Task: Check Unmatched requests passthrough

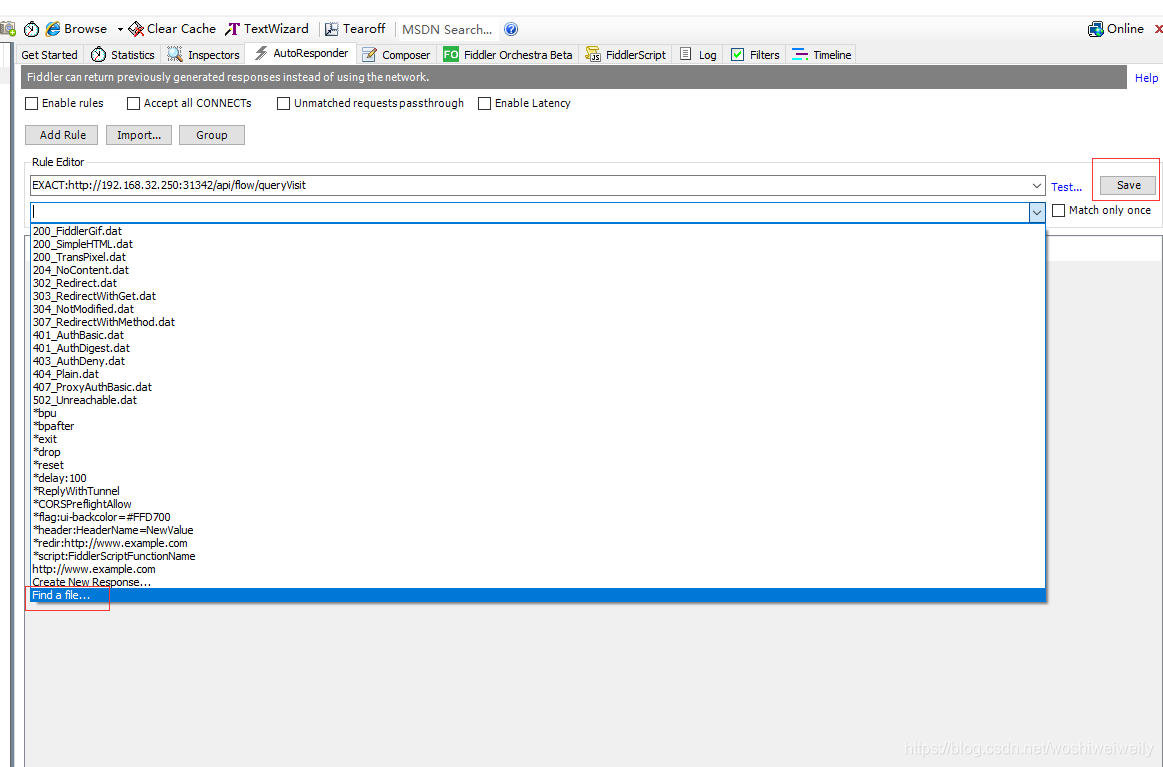Action: coord(283,104)
